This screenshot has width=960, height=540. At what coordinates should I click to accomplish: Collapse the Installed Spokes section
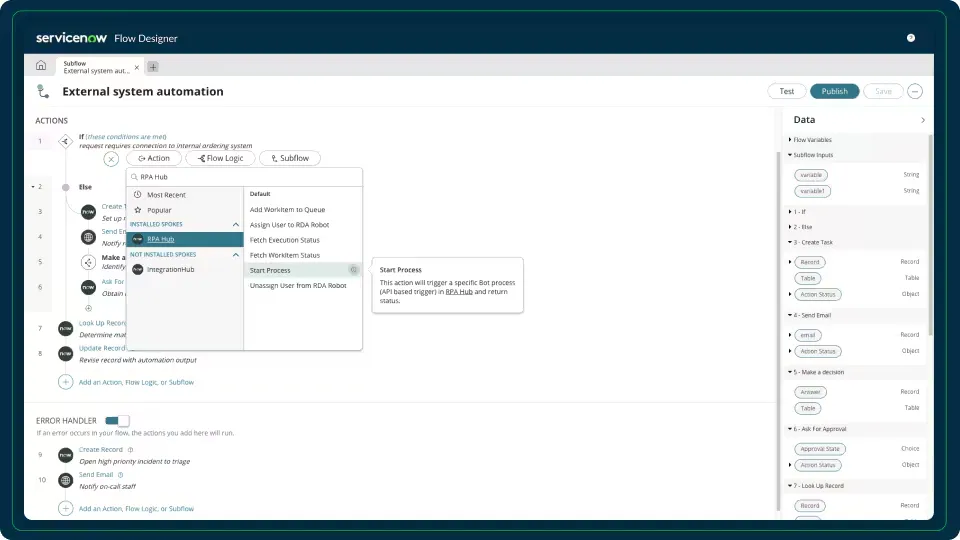pyautogui.click(x=236, y=225)
